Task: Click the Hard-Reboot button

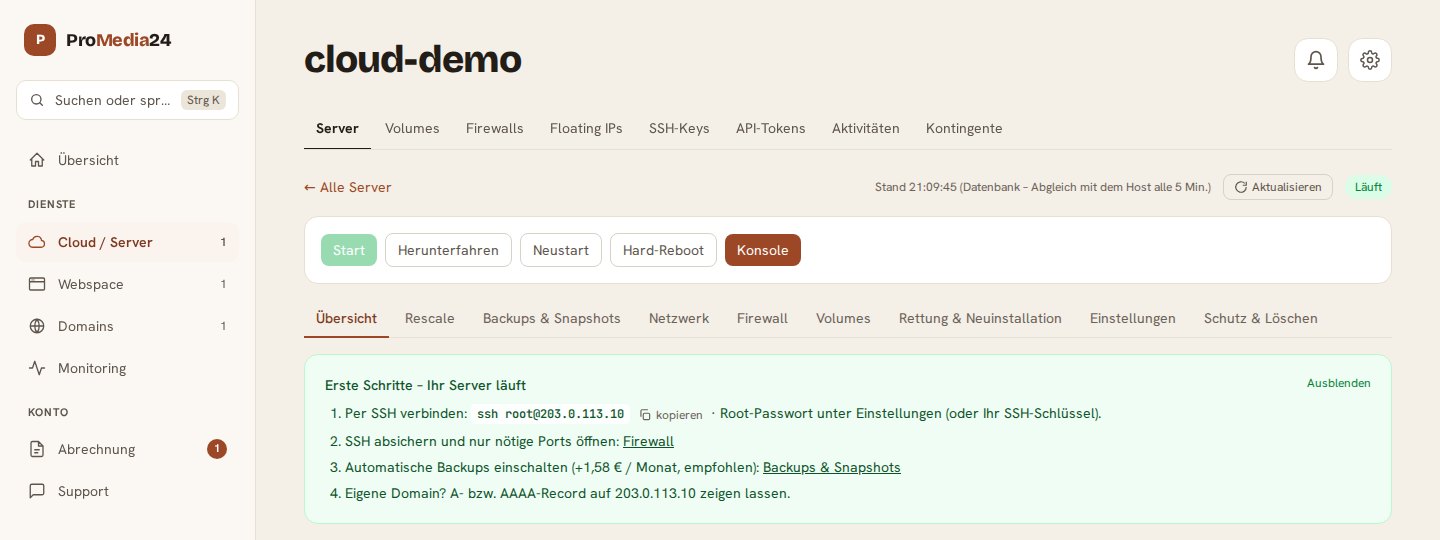Action: pyautogui.click(x=663, y=250)
